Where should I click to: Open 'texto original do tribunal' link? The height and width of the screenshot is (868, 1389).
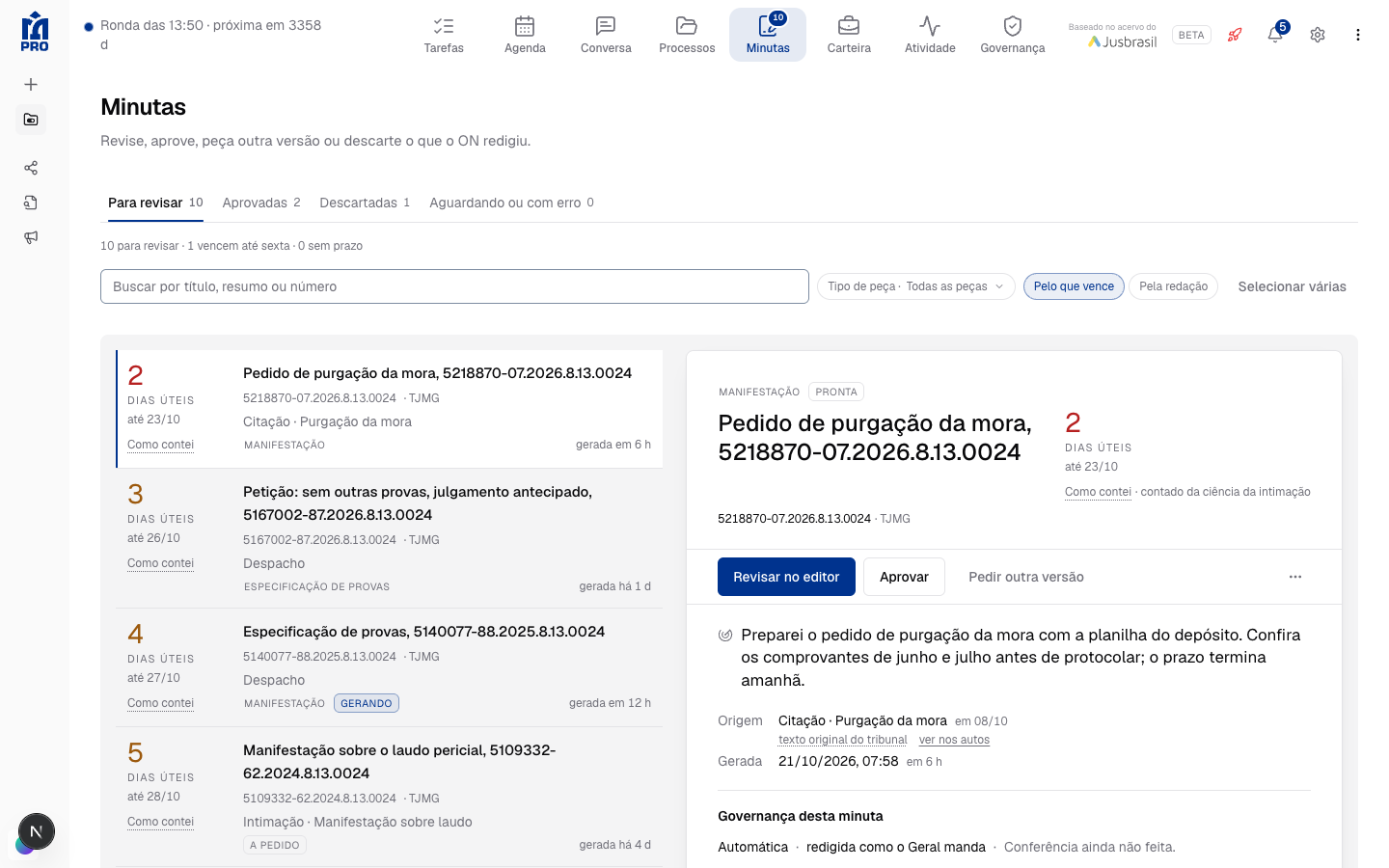(843, 740)
